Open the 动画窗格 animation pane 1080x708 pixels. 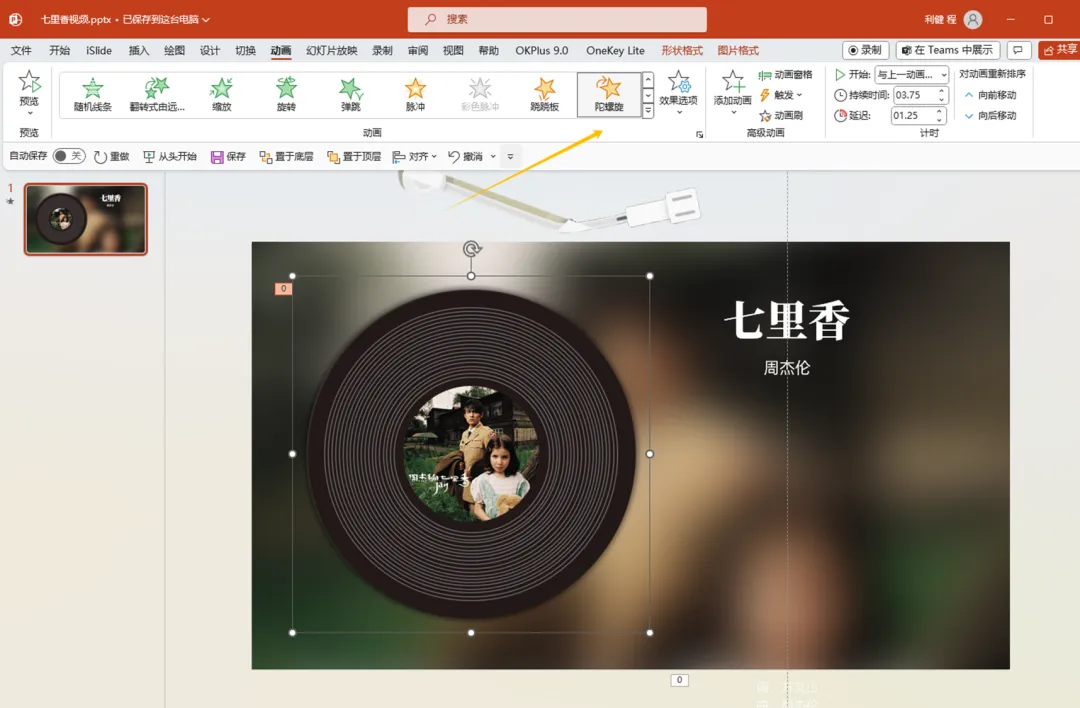785,74
